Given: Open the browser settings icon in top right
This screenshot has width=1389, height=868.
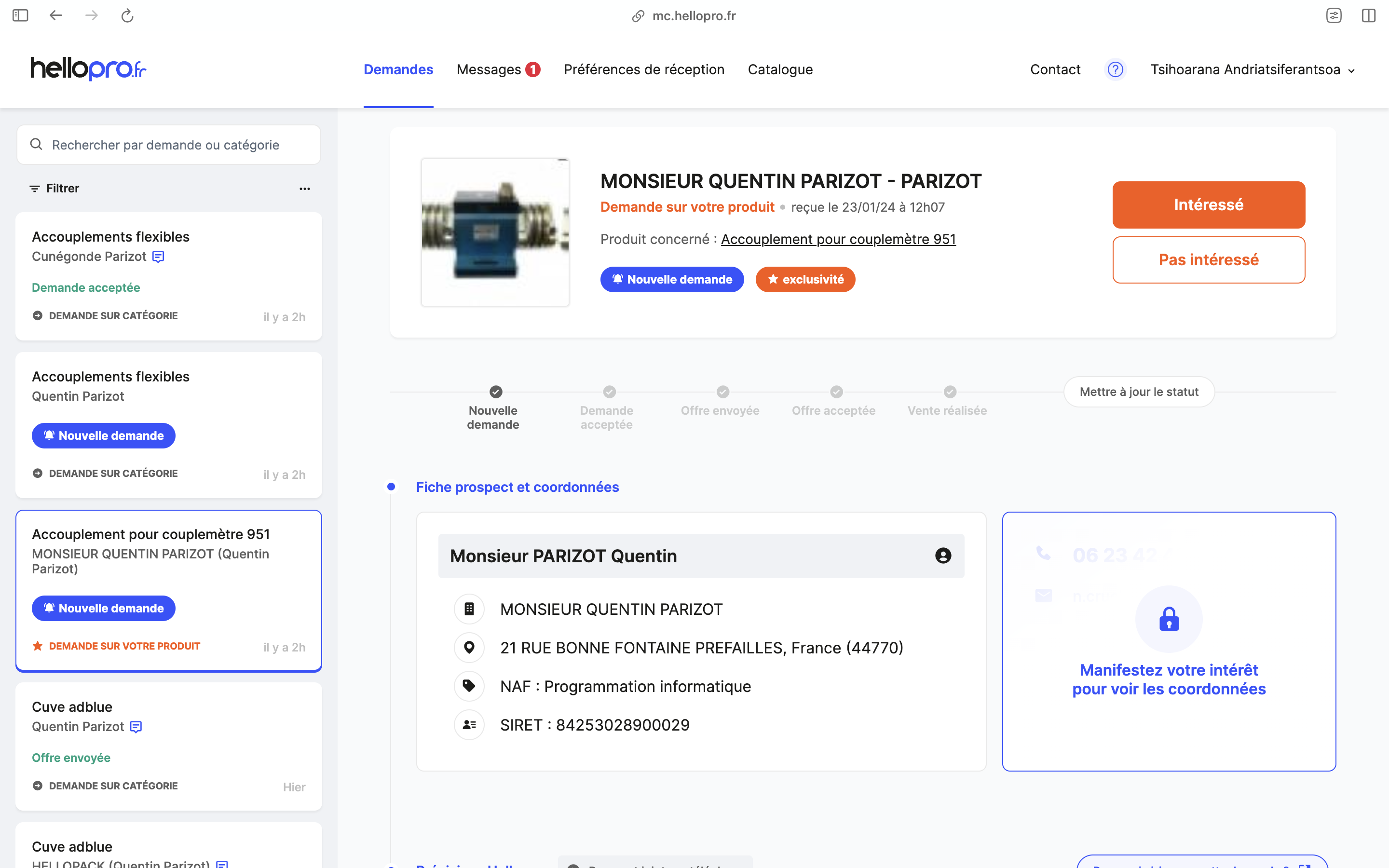Looking at the screenshot, I should click(1334, 15).
